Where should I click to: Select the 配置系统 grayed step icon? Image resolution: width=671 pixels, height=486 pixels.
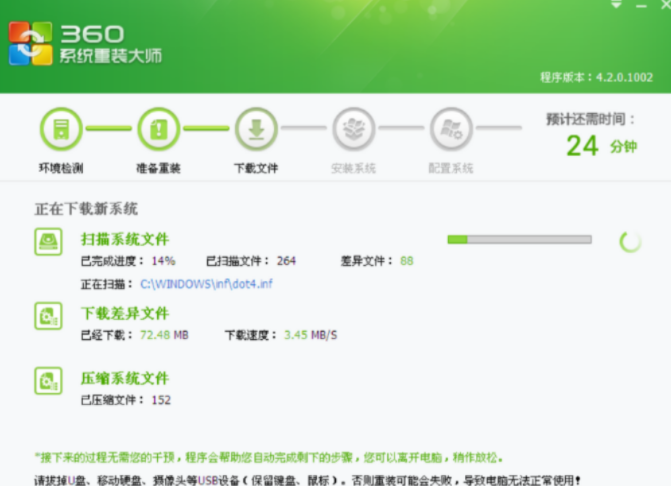(451, 129)
